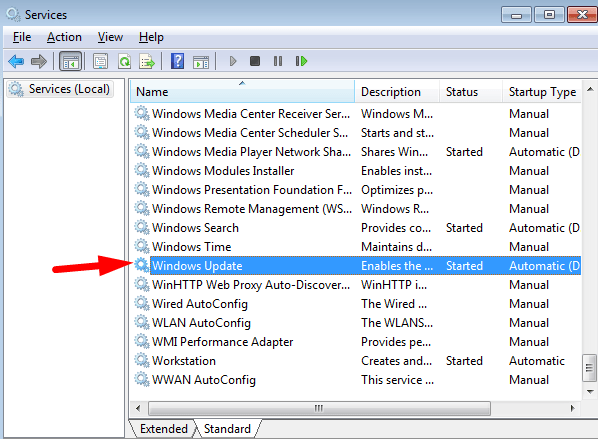The image size is (598, 439).
Task: Switch to the Standard tab
Action: [227, 429]
